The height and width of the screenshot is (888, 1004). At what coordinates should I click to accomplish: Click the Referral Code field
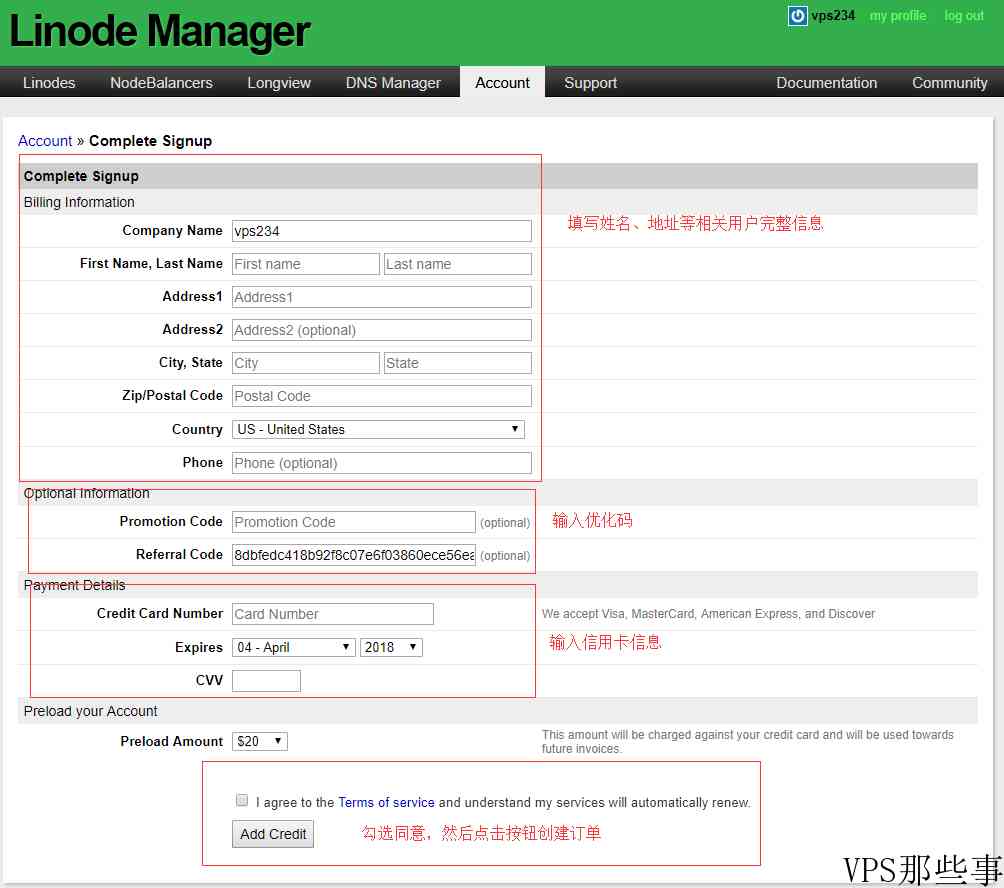[353, 555]
